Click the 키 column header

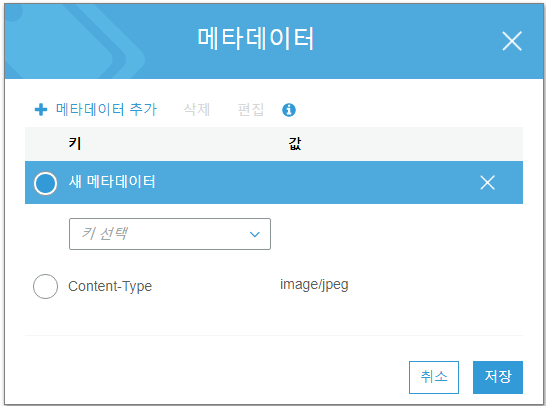(x=75, y=143)
